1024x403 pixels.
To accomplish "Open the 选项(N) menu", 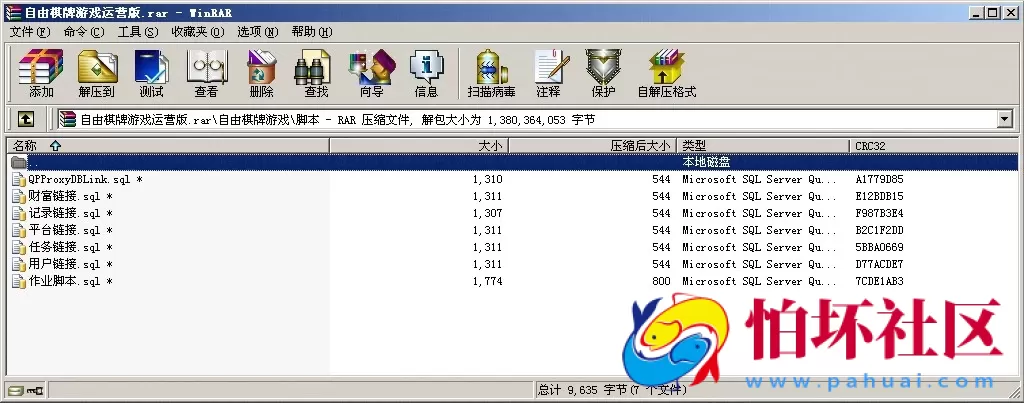I will tap(257, 32).
